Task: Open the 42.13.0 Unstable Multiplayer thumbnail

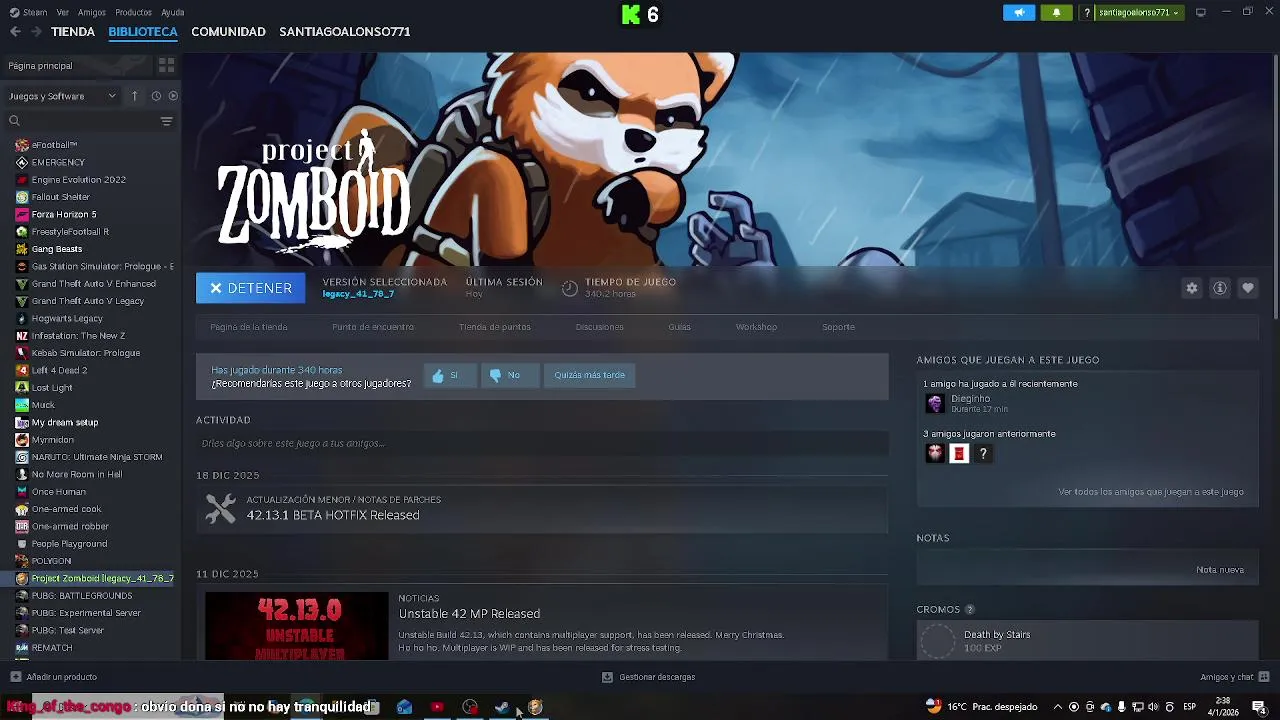Action: (x=297, y=626)
